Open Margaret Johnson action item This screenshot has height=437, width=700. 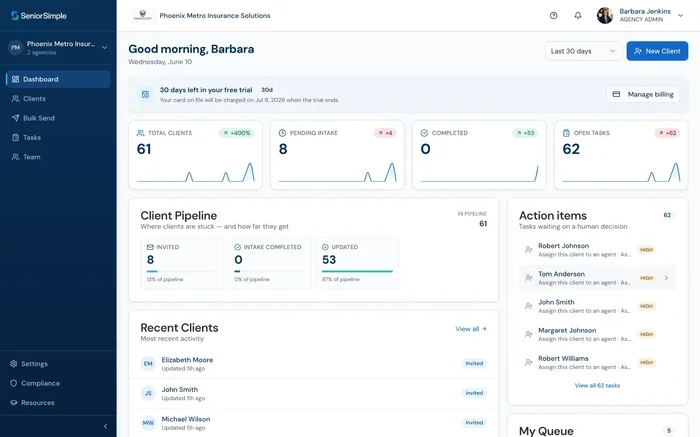coord(597,334)
